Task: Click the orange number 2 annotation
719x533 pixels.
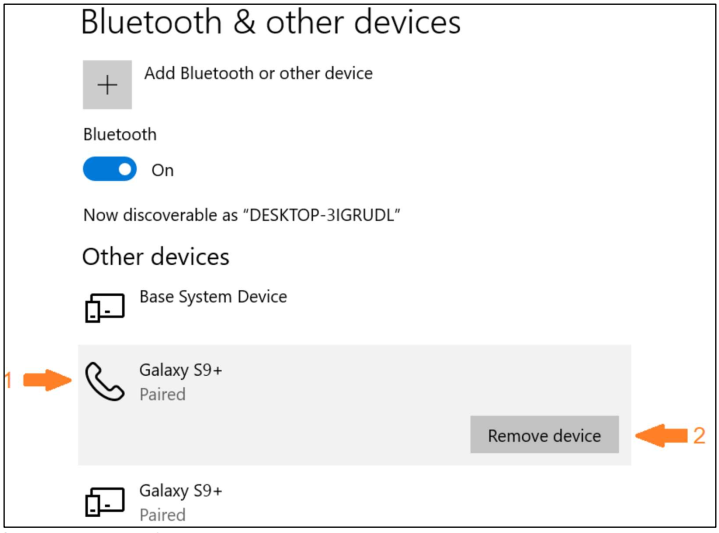Action: click(x=699, y=436)
